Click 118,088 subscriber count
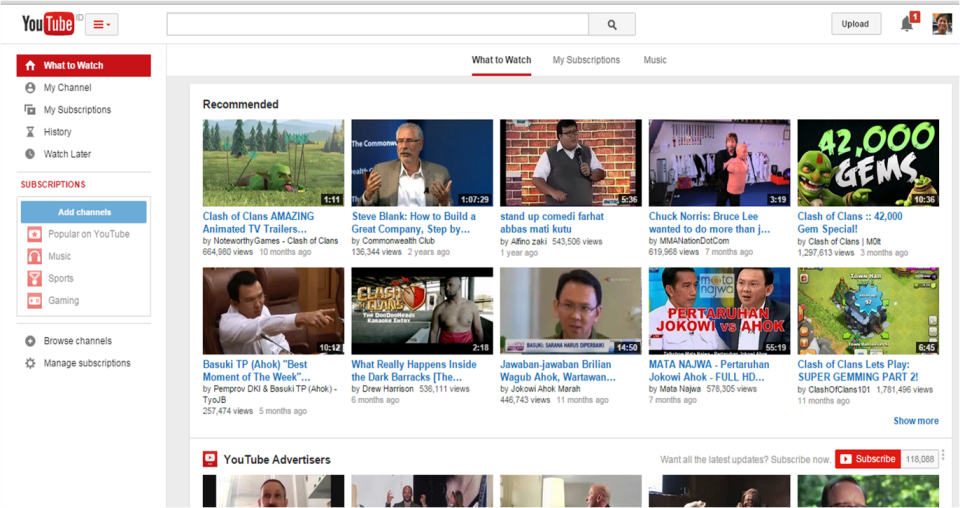This screenshot has width=960, height=508. [x=920, y=459]
